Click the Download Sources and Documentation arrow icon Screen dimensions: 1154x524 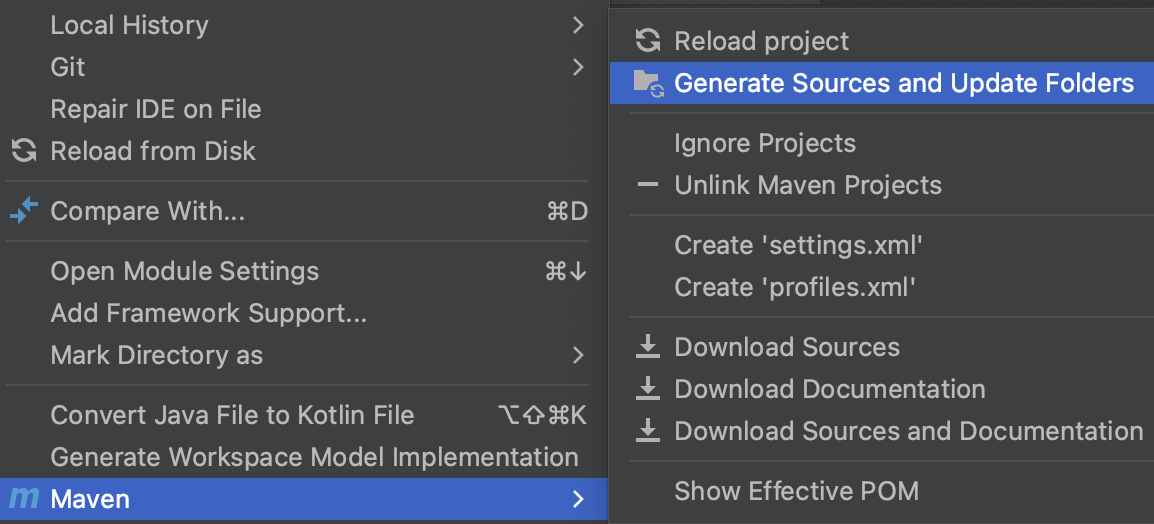coord(648,431)
